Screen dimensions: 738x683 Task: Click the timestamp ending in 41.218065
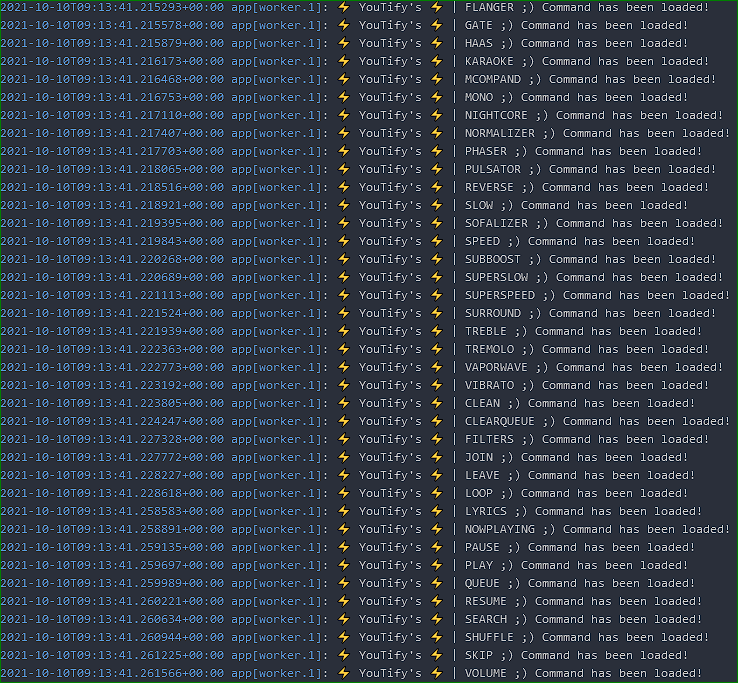(112, 169)
